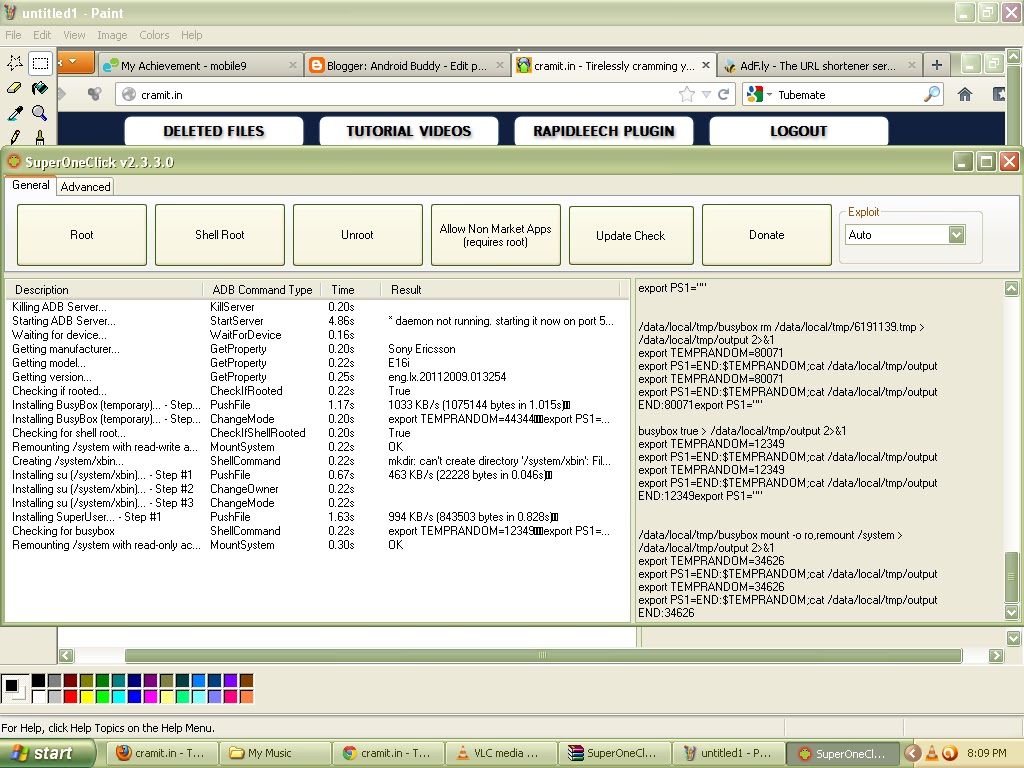
Task: Open the Windows start menu
Action: 48,753
